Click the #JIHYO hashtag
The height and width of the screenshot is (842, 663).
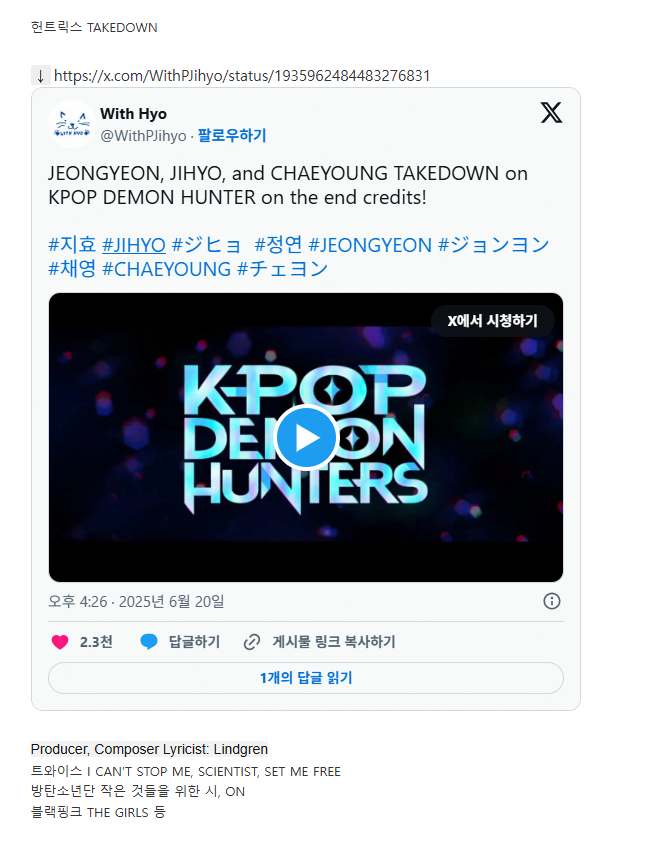click(x=134, y=245)
